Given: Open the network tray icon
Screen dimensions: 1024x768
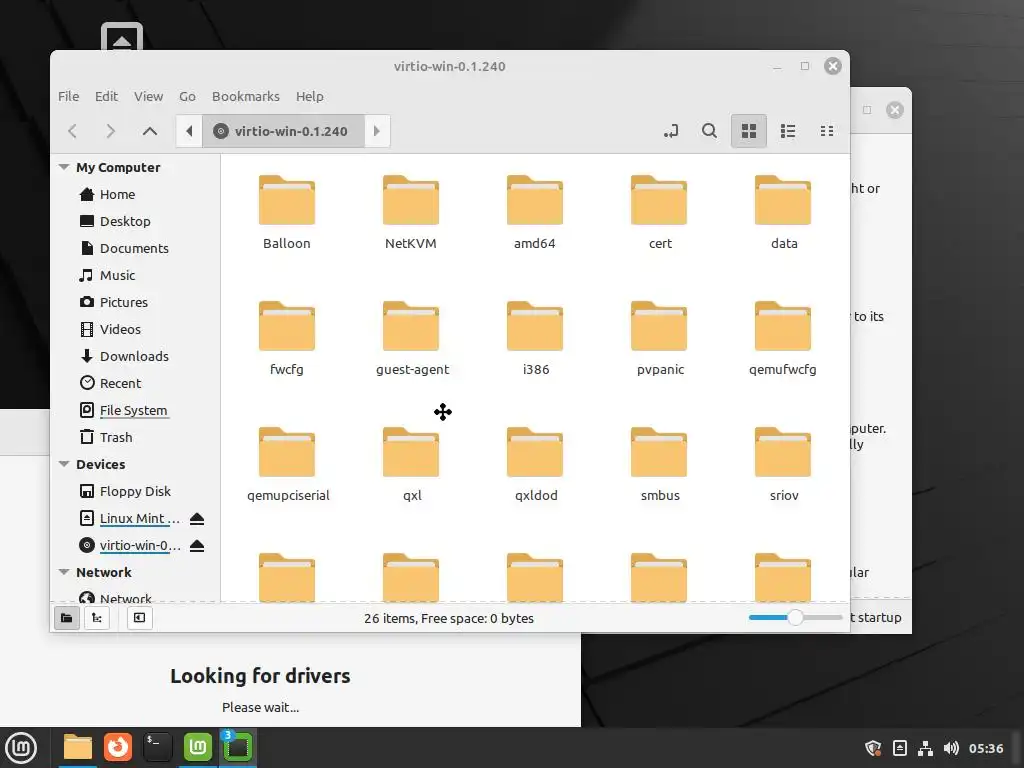Looking at the screenshot, I should pyautogui.click(x=925, y=748).
